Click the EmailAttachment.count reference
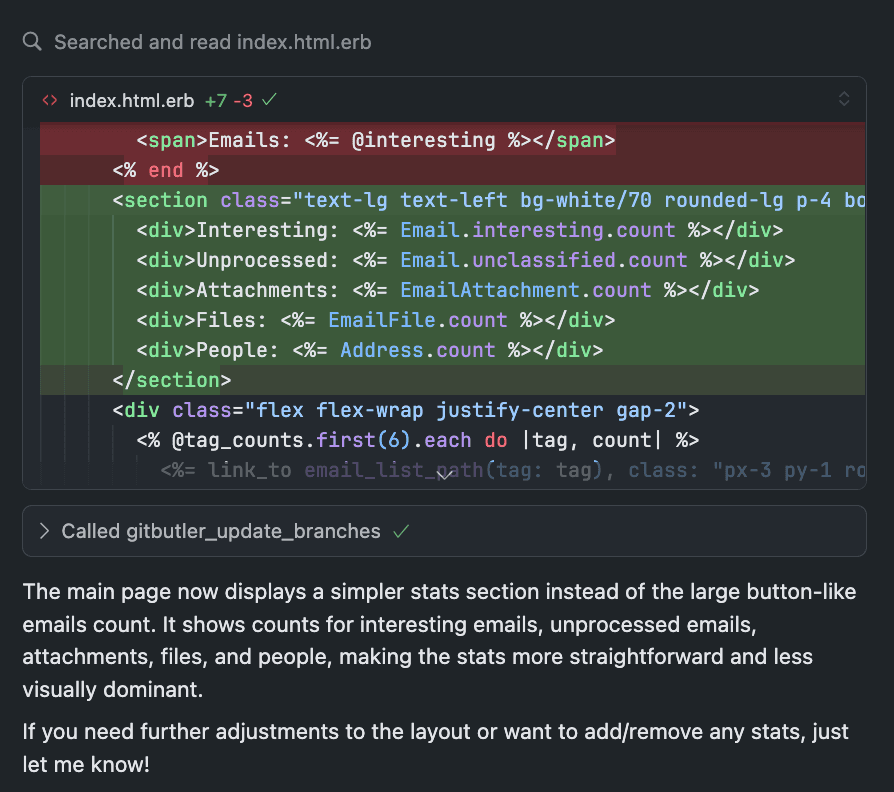This screenshot has height=792, width=894. coord(525,290)
